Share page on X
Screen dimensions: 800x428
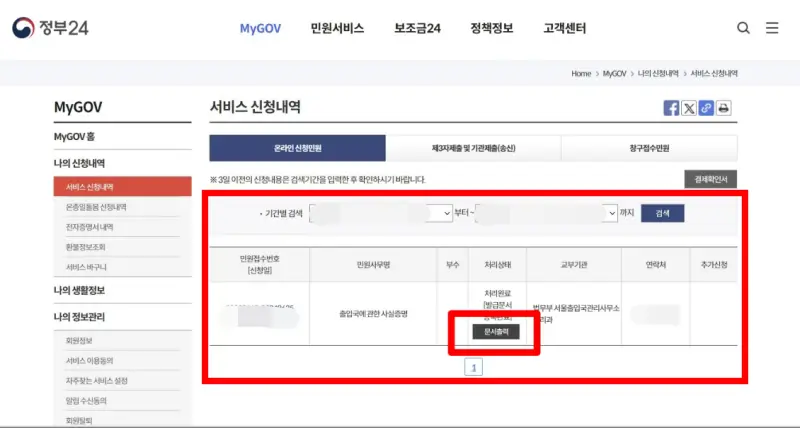tap(689, 108)
